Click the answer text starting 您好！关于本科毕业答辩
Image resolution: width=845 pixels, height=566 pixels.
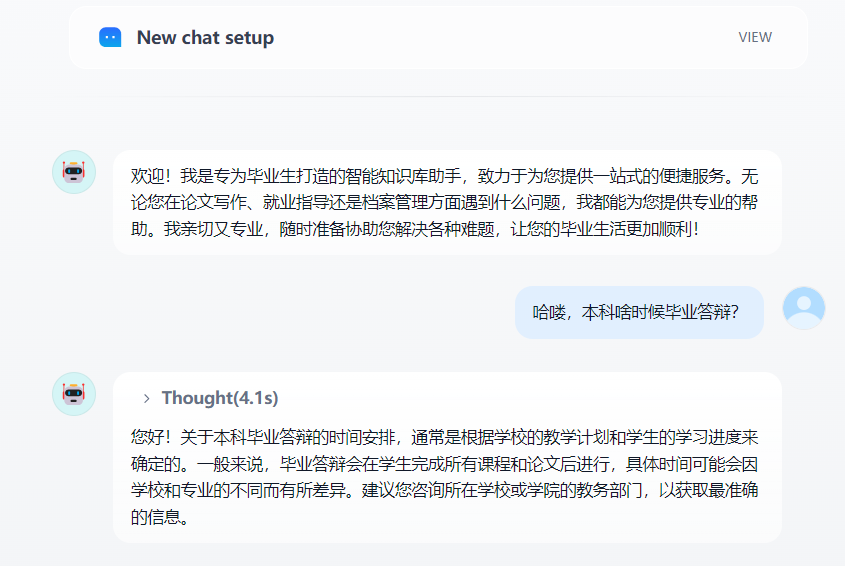[x=445, y=438]
